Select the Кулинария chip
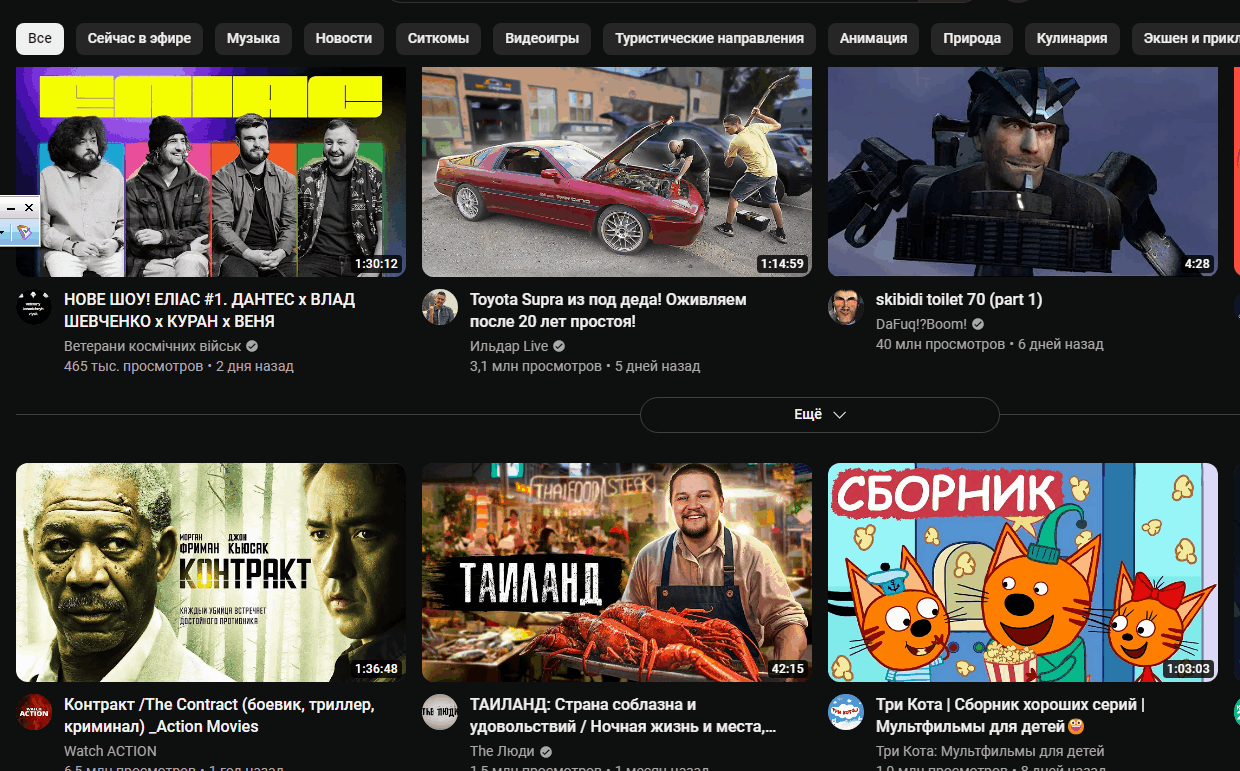Screen dimensions: 1240x771 click(x=1072, y=39)
